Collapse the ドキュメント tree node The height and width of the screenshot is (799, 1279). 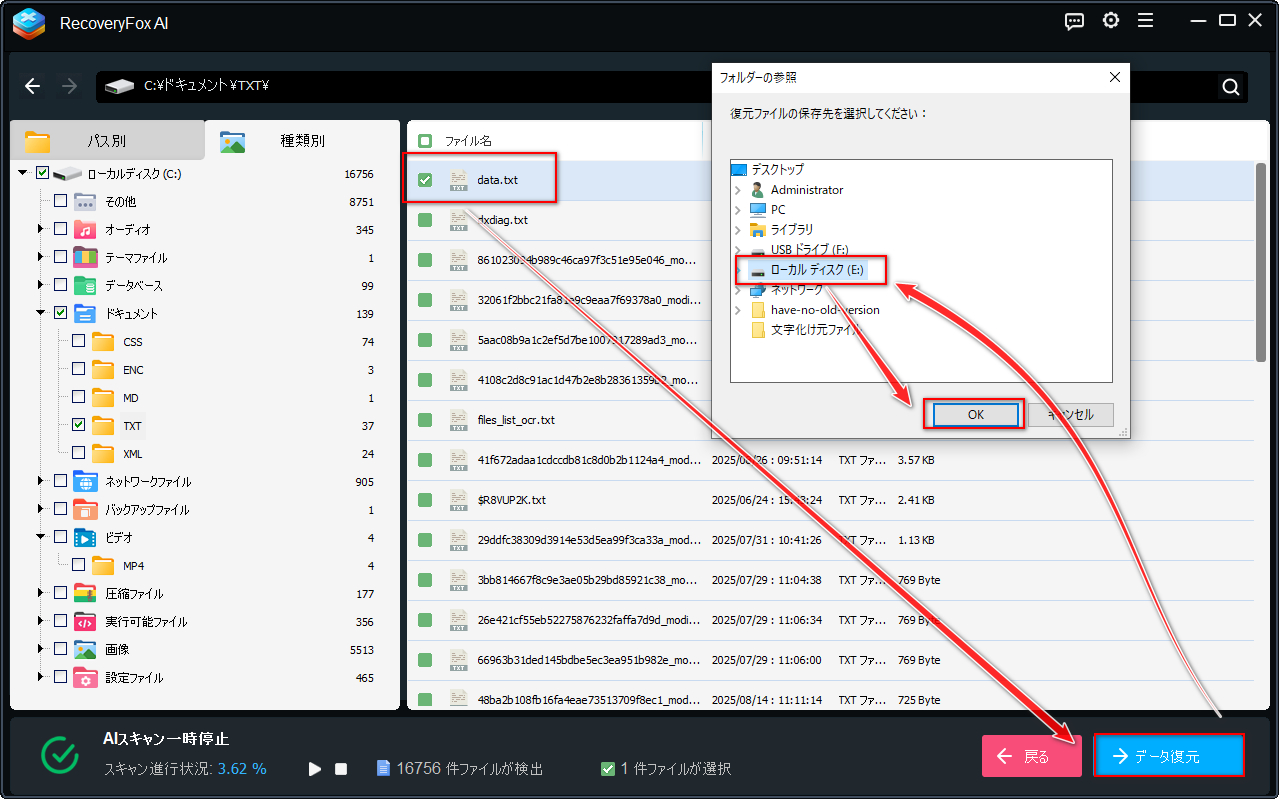pyautogui.click(x=41, y=314)
